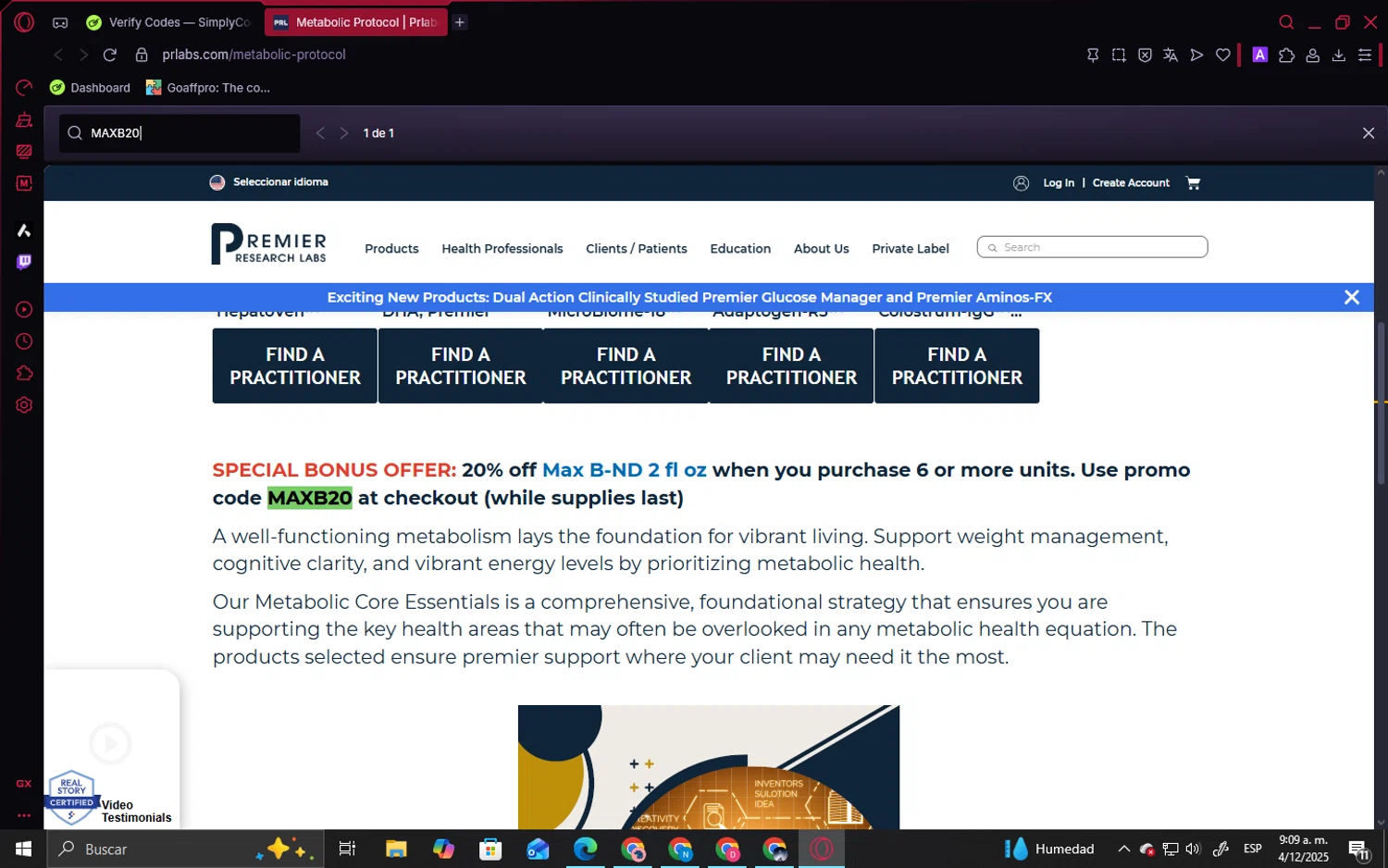Open GX Control speedometer icon in sidebar
The width and height of the screenshot is (1388, 868).
pos(24,88)
